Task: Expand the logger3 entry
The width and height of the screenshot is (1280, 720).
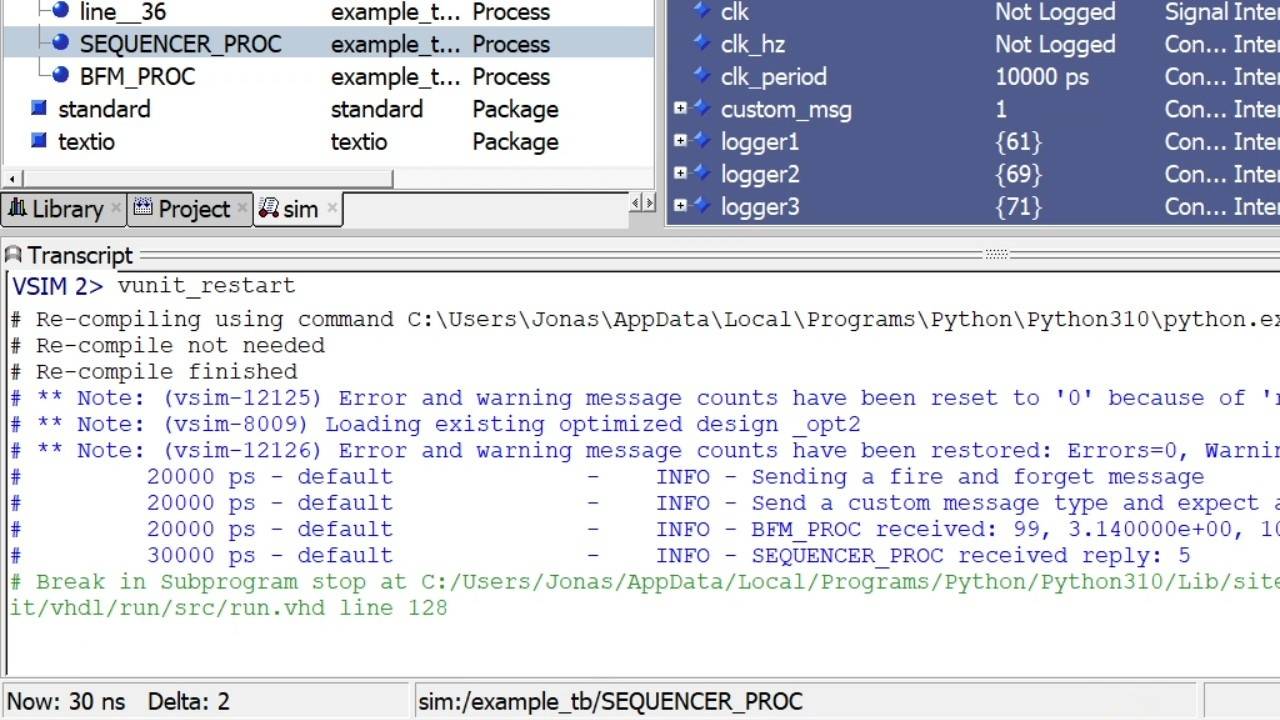Action: point(680,206)
